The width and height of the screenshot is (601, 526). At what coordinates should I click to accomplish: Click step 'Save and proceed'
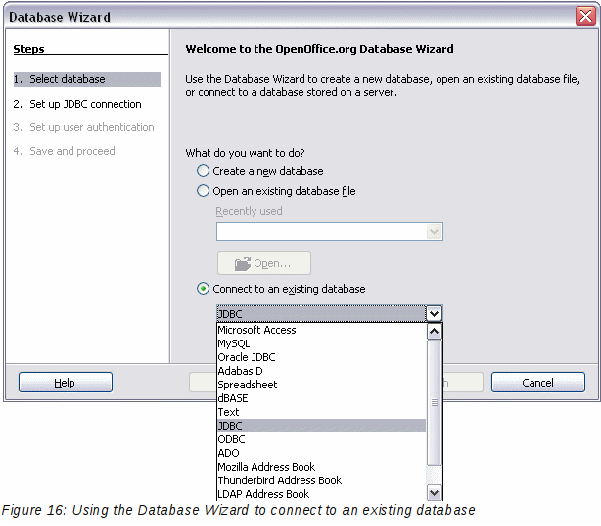click(x=64, y=151)
